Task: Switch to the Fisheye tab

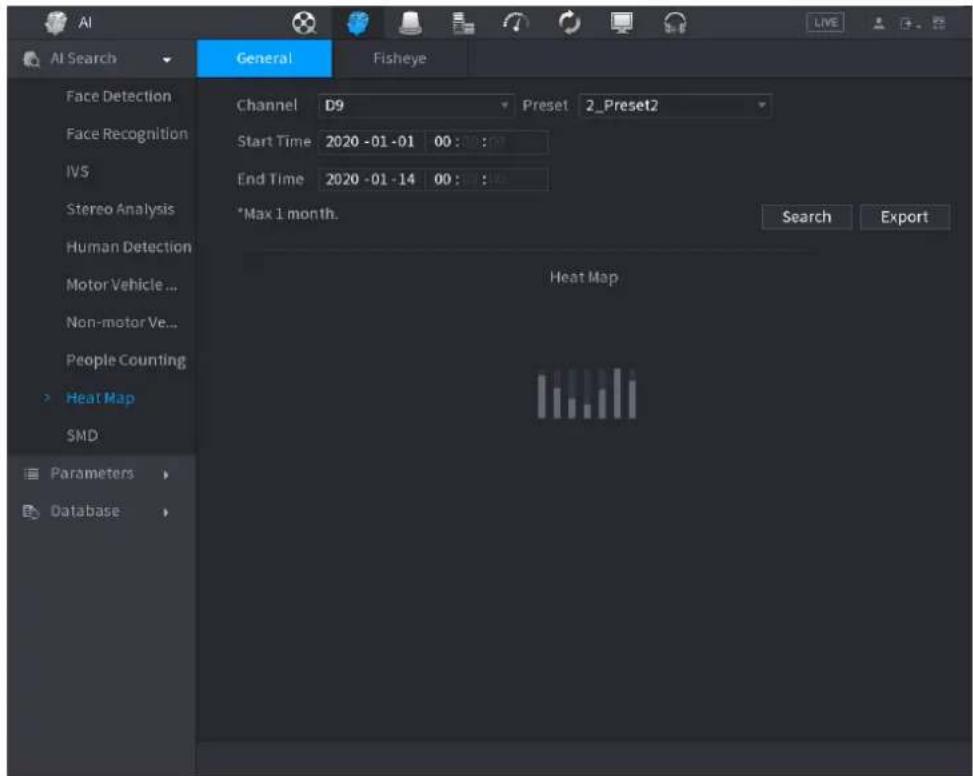Action: tap(400, 58)
